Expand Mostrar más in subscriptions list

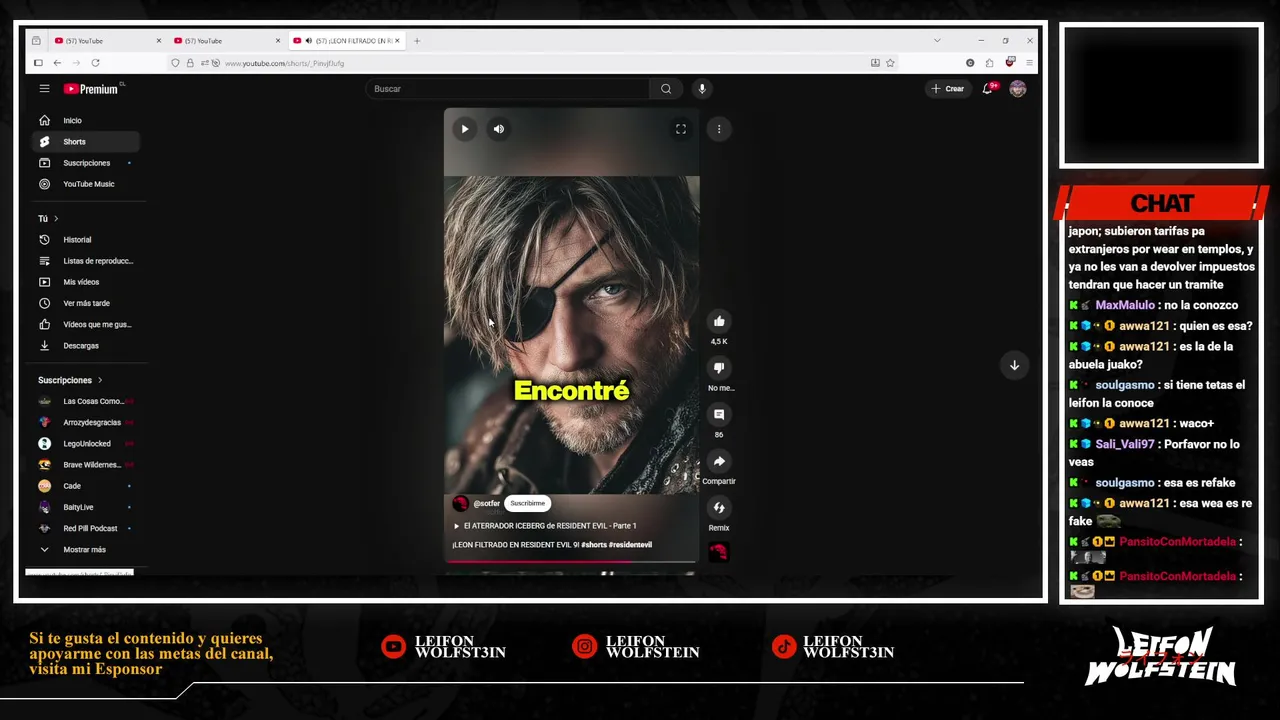coord(85,549)
